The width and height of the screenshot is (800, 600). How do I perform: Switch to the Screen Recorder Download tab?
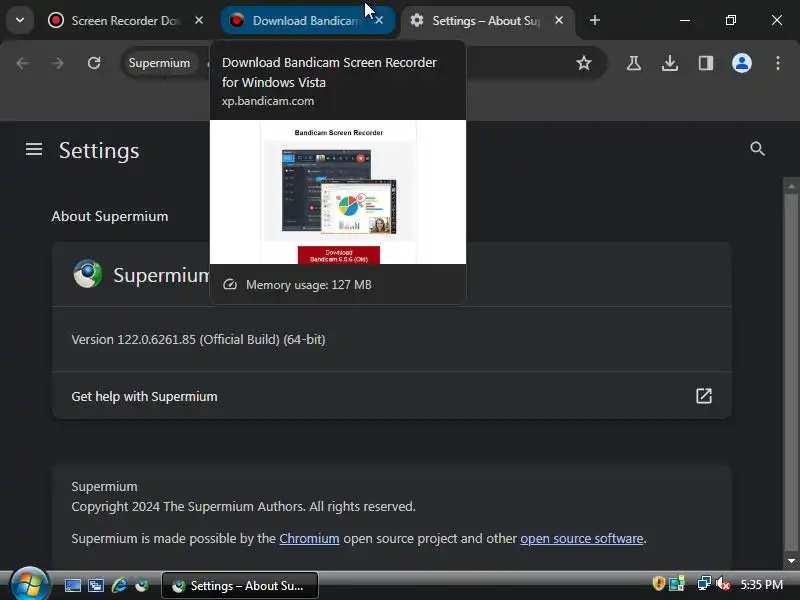click(126, 20)
